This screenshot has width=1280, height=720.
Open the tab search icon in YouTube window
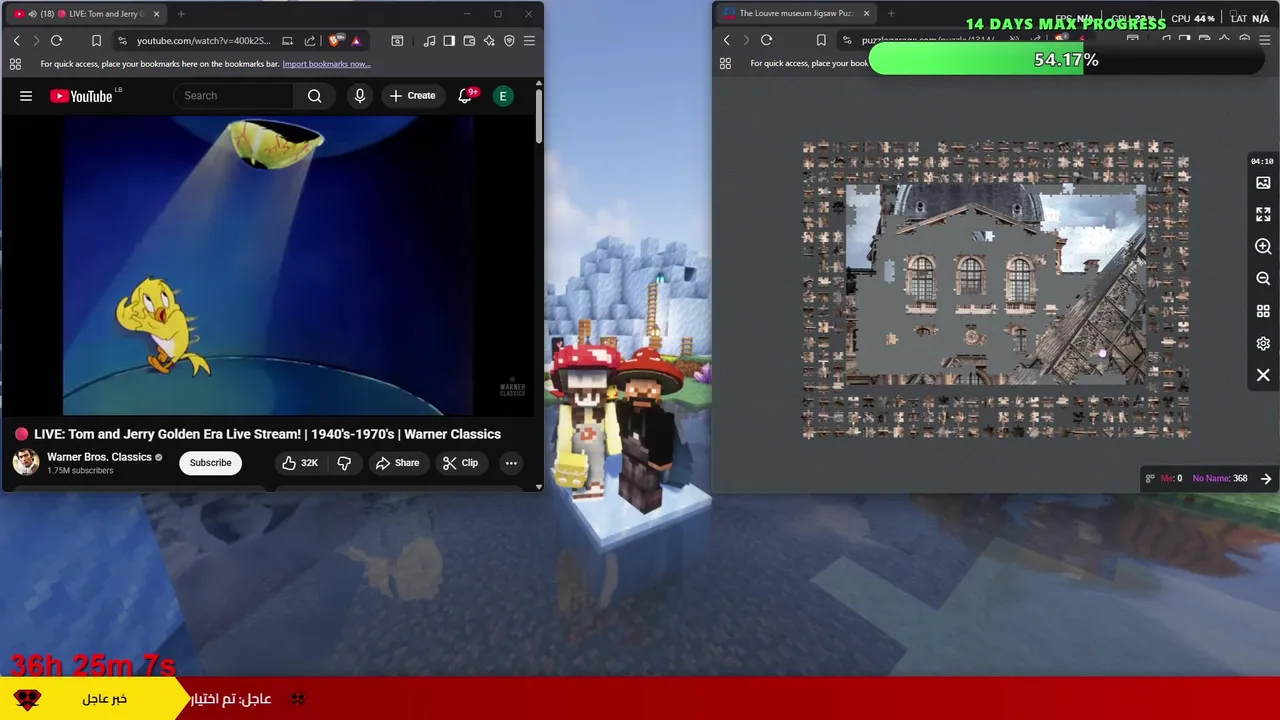tap(397, 41)
